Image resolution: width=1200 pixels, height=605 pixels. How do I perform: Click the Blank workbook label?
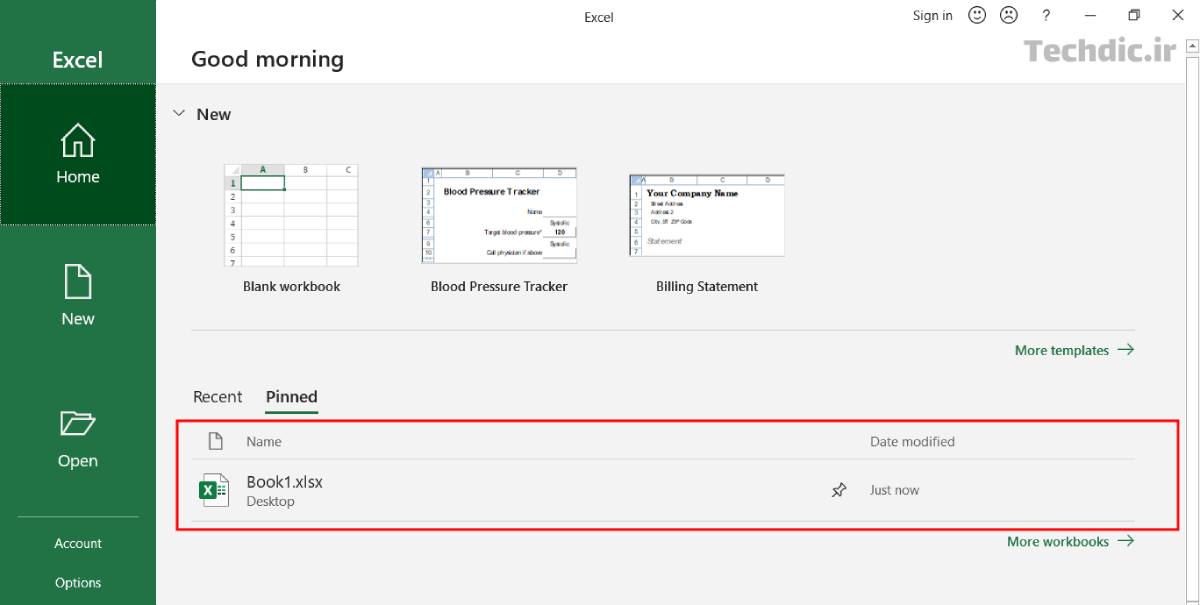[x=292, y=286]
